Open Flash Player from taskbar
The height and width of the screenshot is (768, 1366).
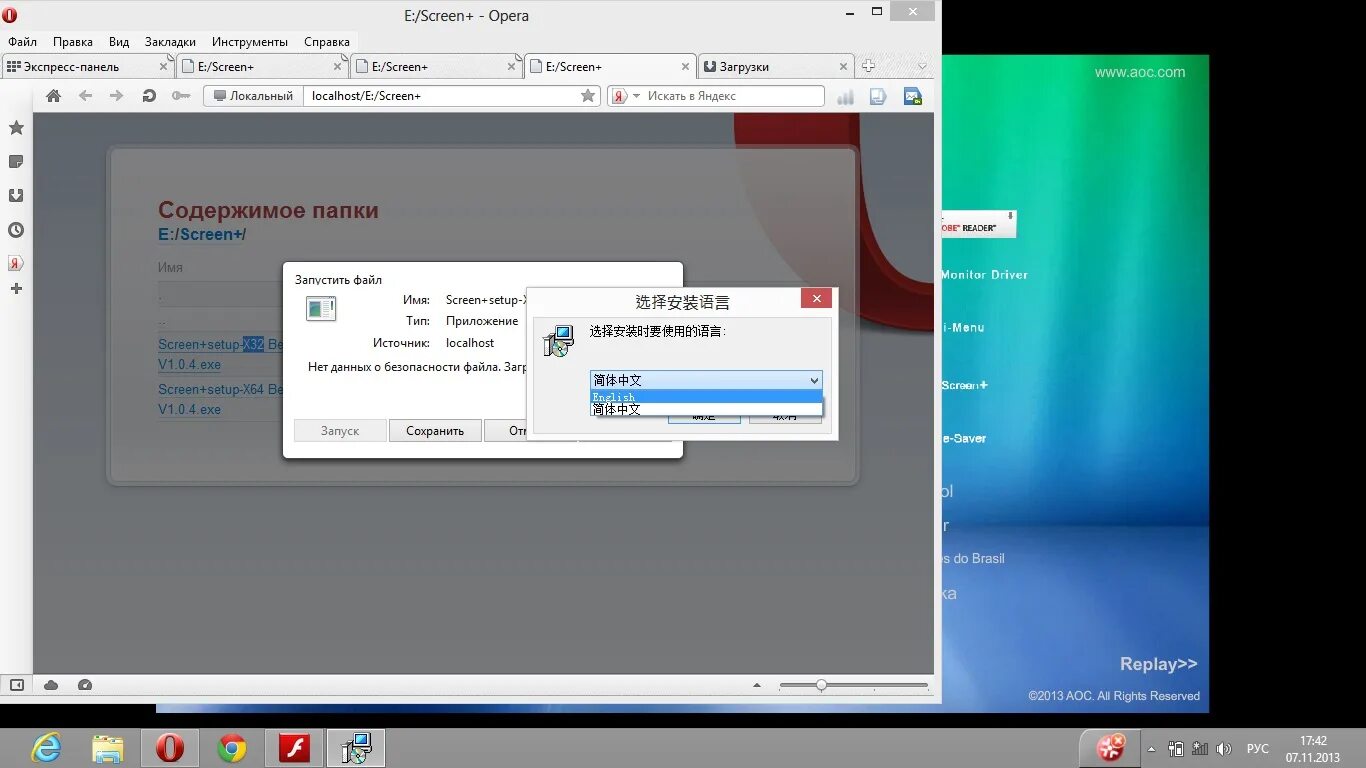pyautogui.click(x=294, y=748)
